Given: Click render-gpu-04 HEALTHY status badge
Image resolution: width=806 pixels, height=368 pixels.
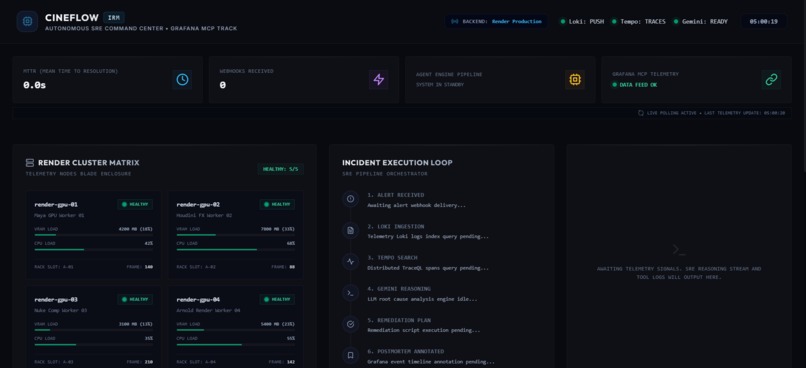Looking at the screenshot, I should [x=277, y=299].
